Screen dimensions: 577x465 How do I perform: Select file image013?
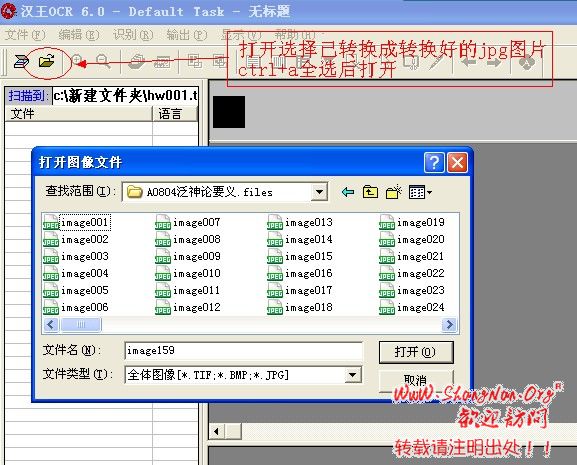pos(300,223)
